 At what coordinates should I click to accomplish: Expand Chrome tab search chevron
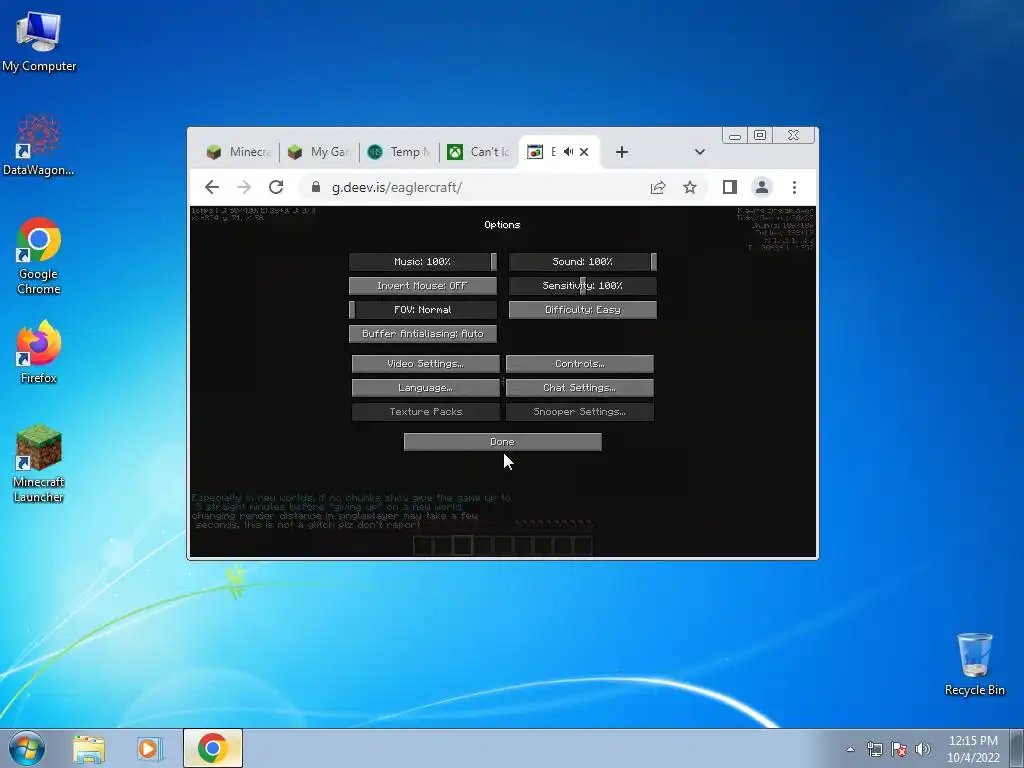(x=699, y=152)
